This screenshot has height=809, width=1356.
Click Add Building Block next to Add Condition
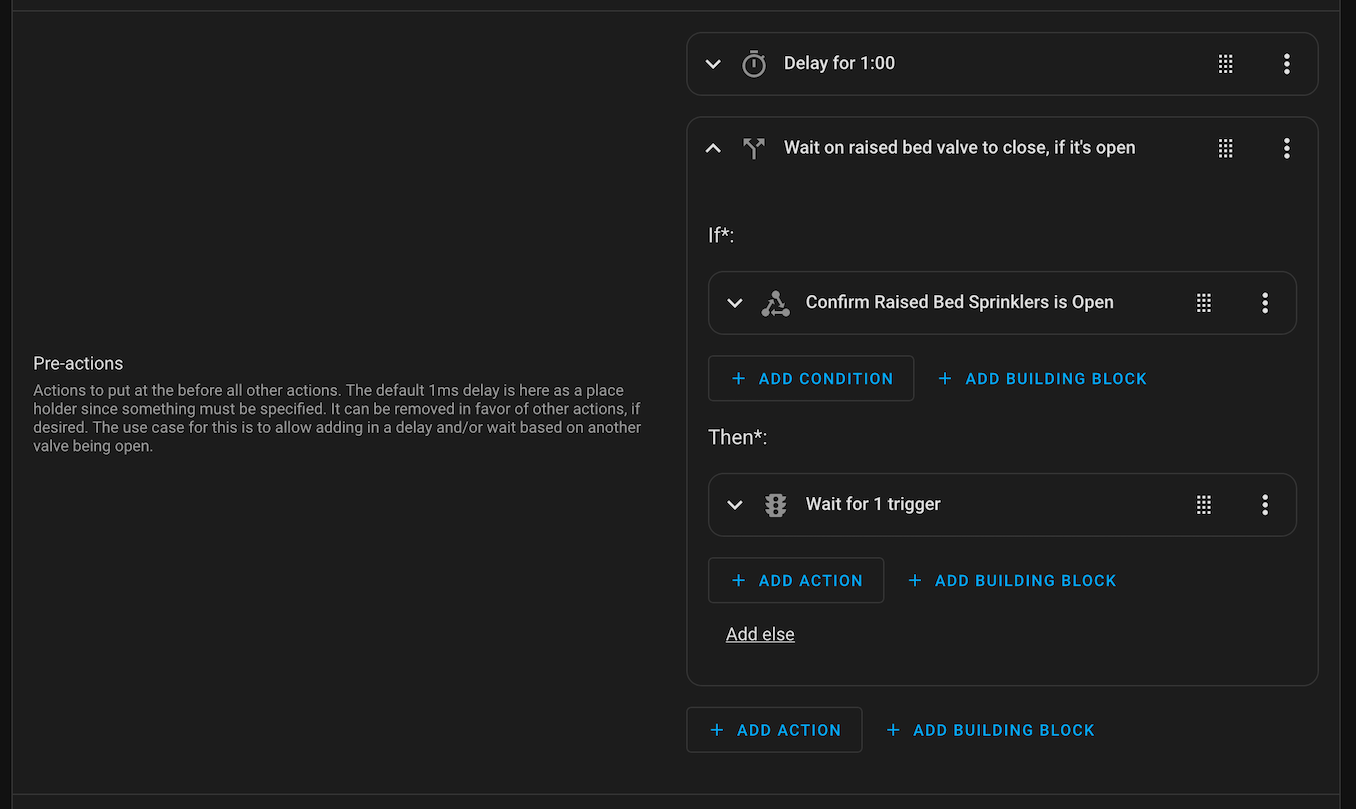click(x=1042, y=379)
